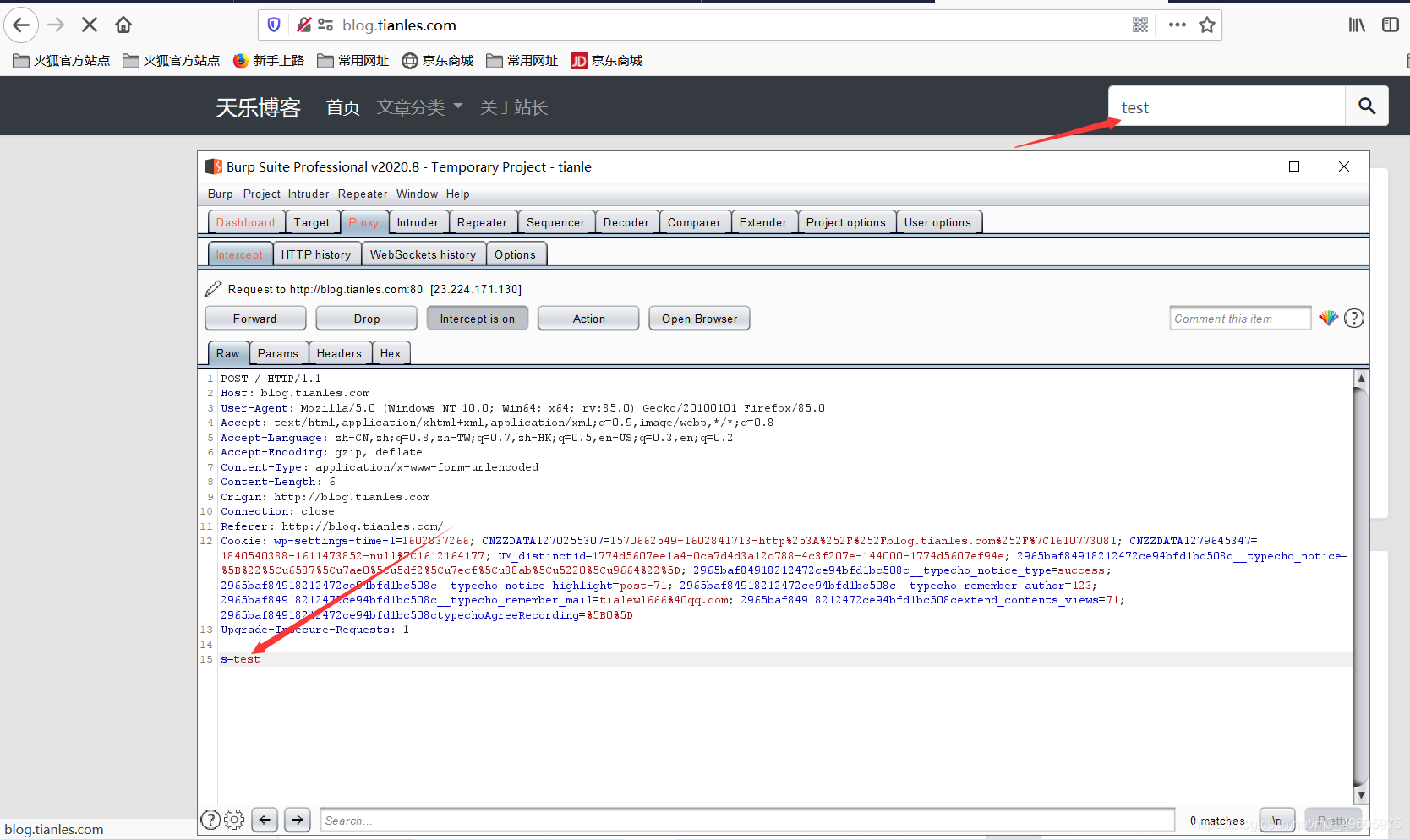
Task: Stop page loading with the X icon
Action: click(x=90, y=25)
